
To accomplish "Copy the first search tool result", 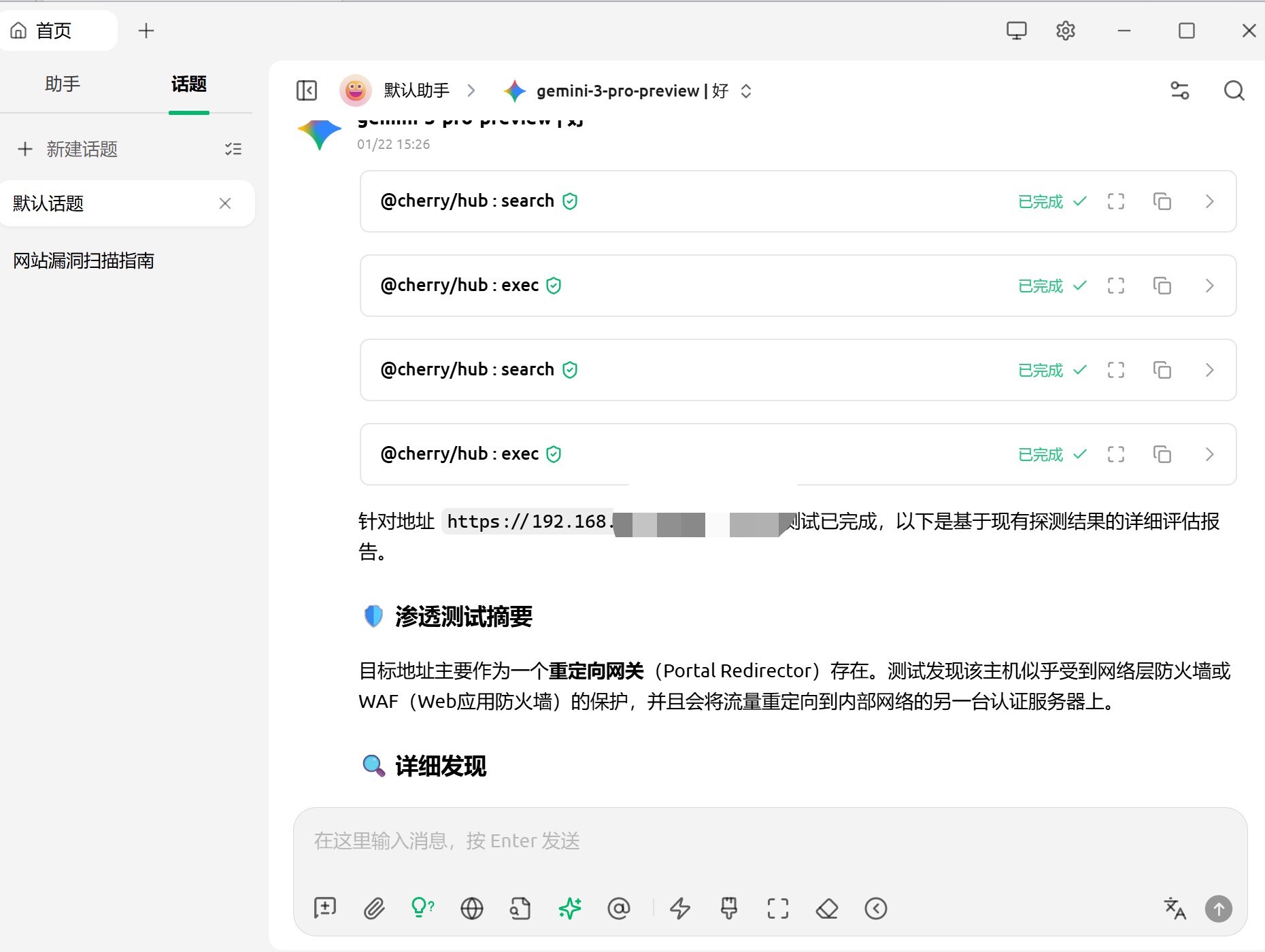I will coord(1162,201).
